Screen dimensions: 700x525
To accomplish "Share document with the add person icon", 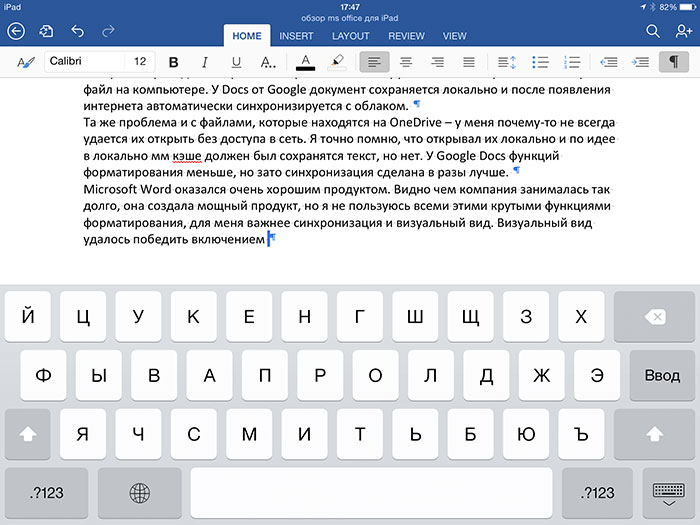I will pos(683,32).
